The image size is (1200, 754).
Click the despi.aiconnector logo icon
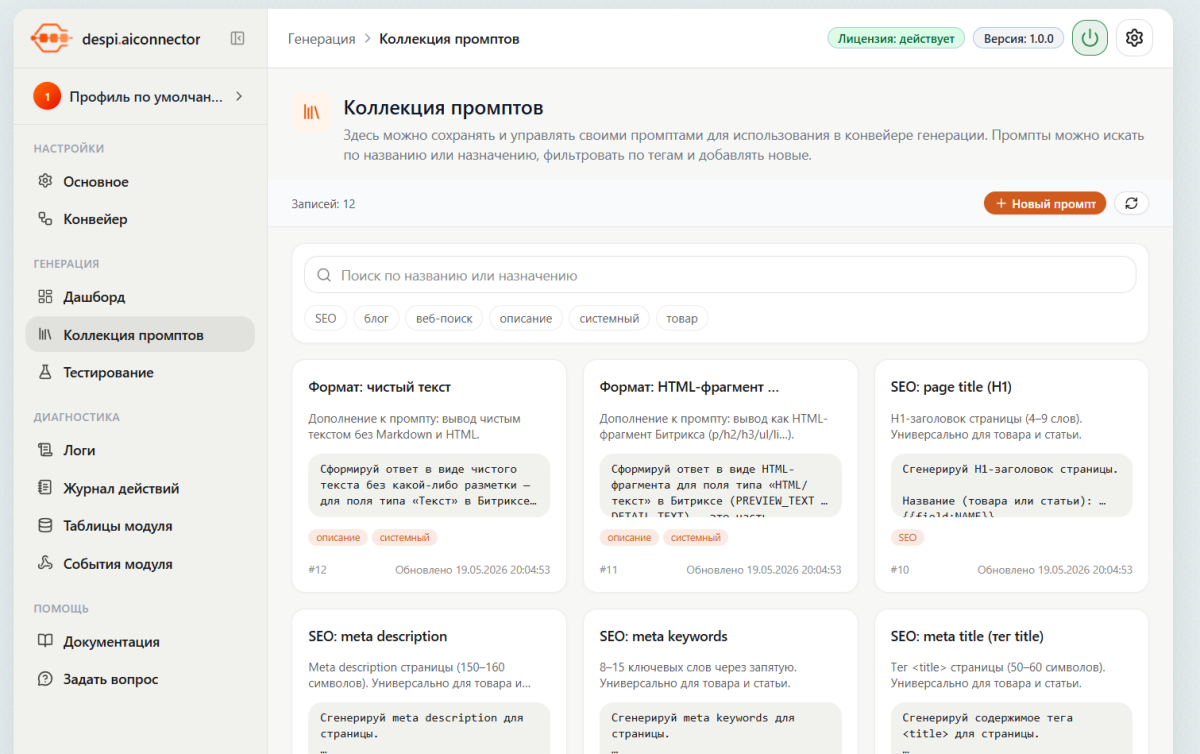click(x=51, y=39)
